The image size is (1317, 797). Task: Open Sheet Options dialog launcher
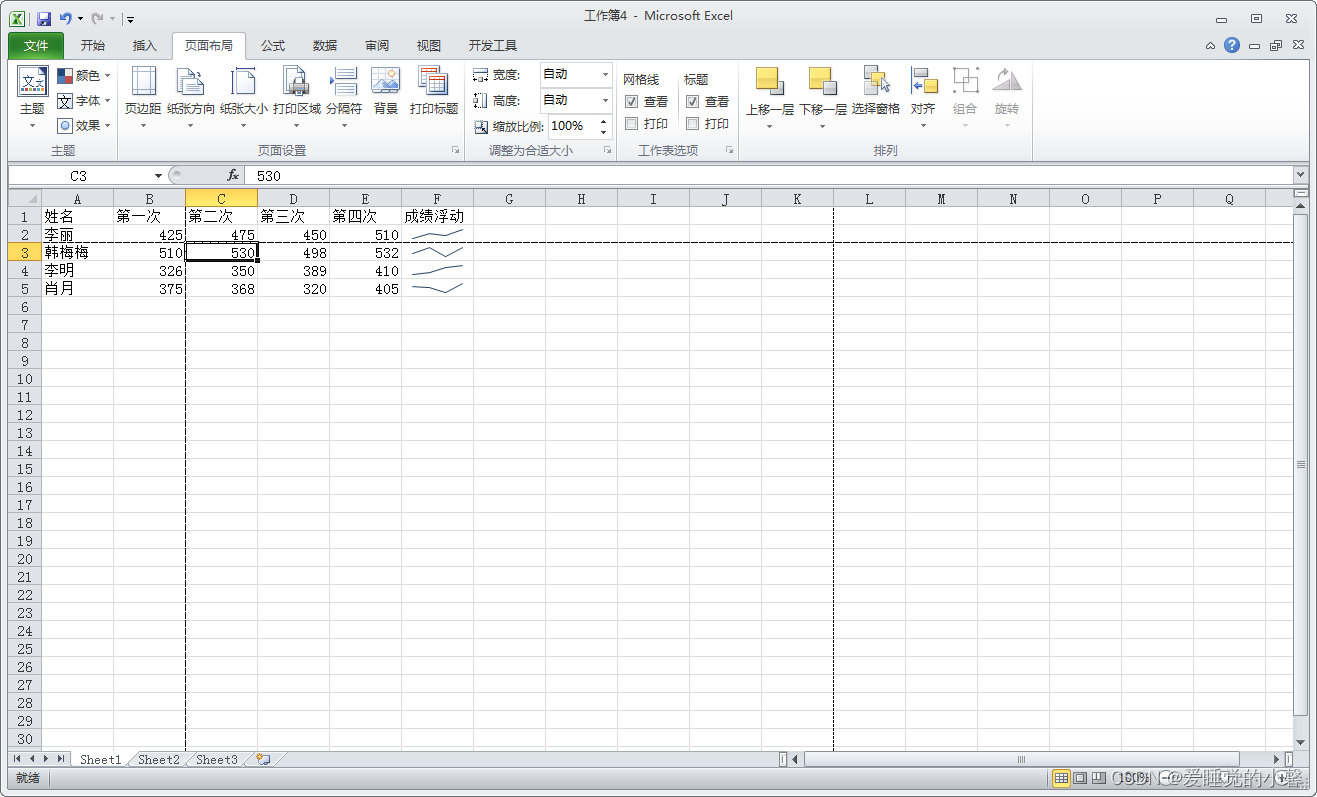coord(729,151)
